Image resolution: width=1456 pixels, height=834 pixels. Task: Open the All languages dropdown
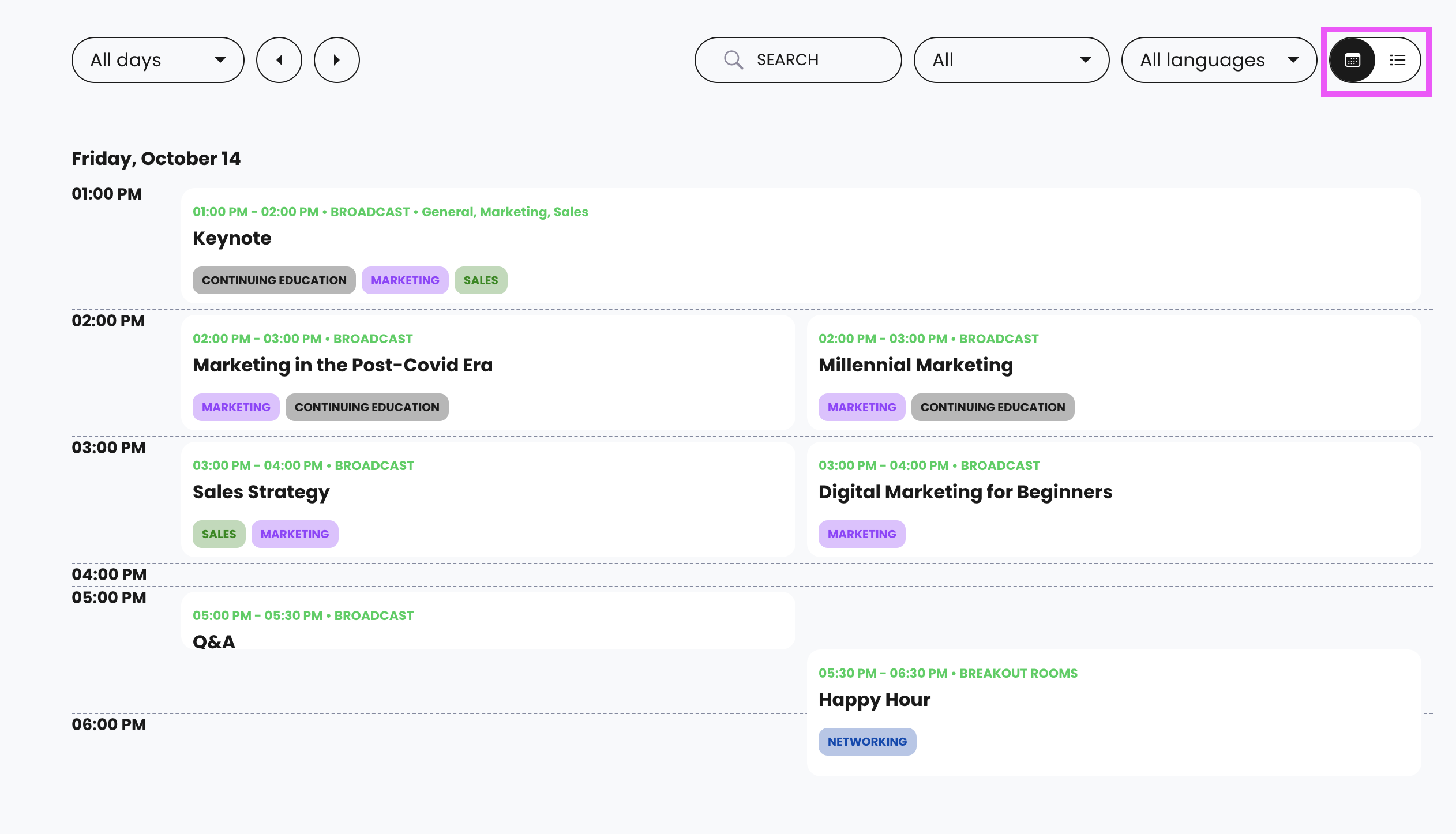coord(1219,60)
